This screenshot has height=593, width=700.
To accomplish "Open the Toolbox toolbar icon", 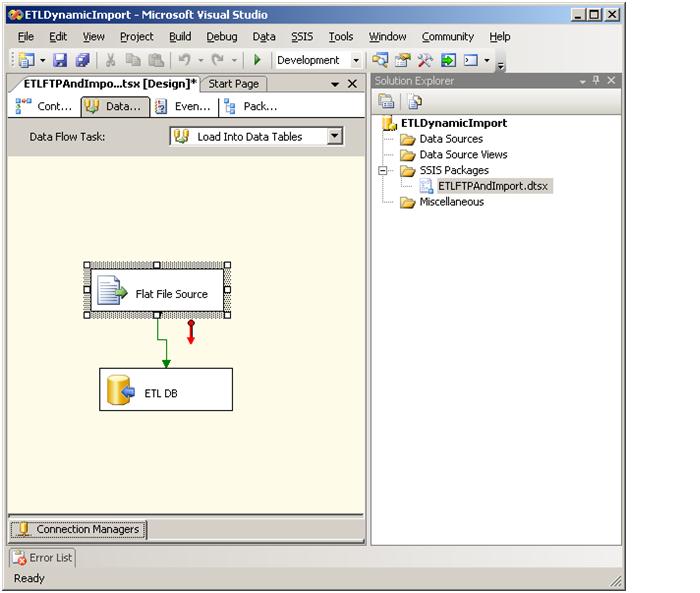I will tap(425, 60).
